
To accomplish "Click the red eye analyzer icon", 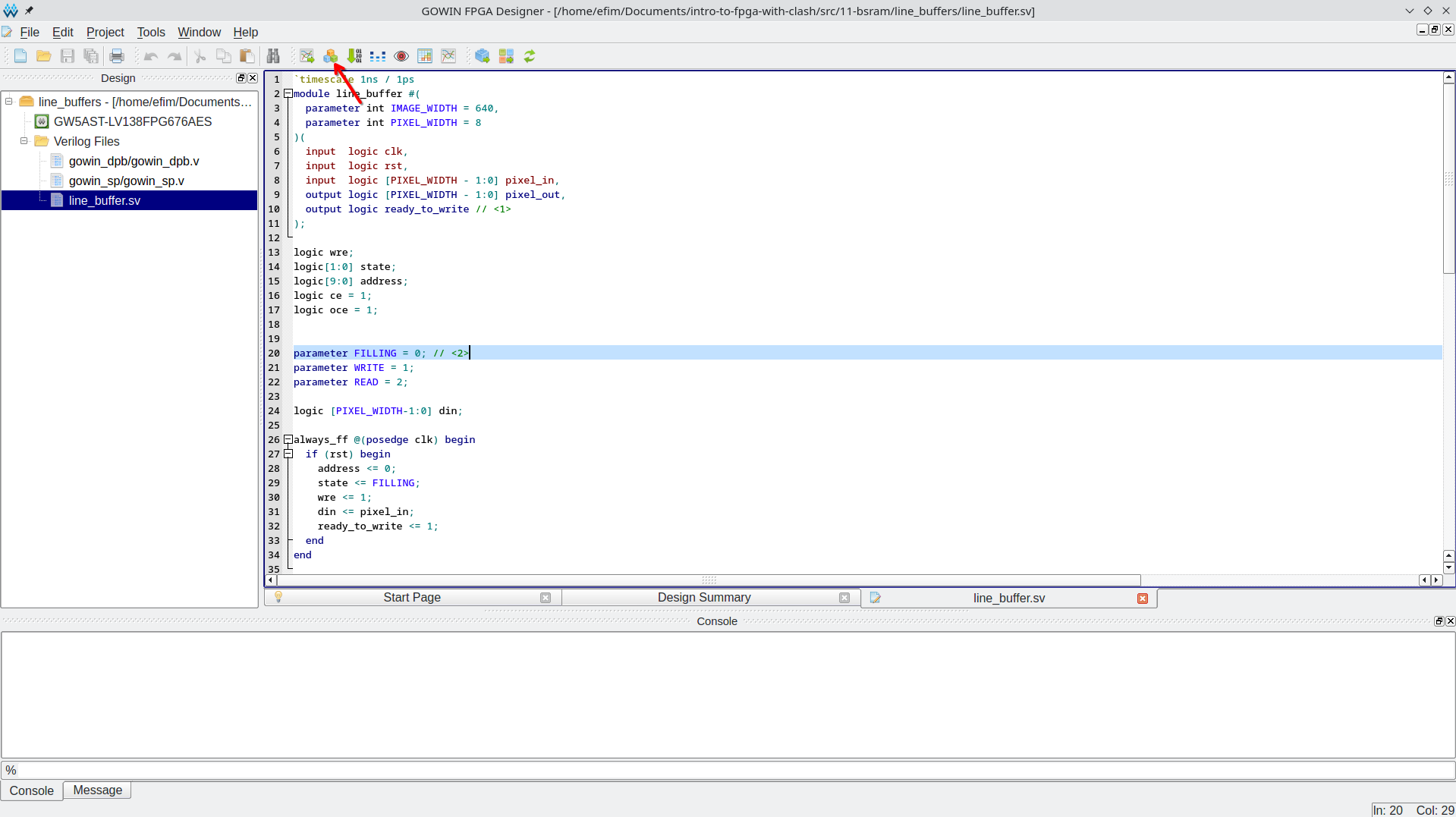I will (401, 56).
